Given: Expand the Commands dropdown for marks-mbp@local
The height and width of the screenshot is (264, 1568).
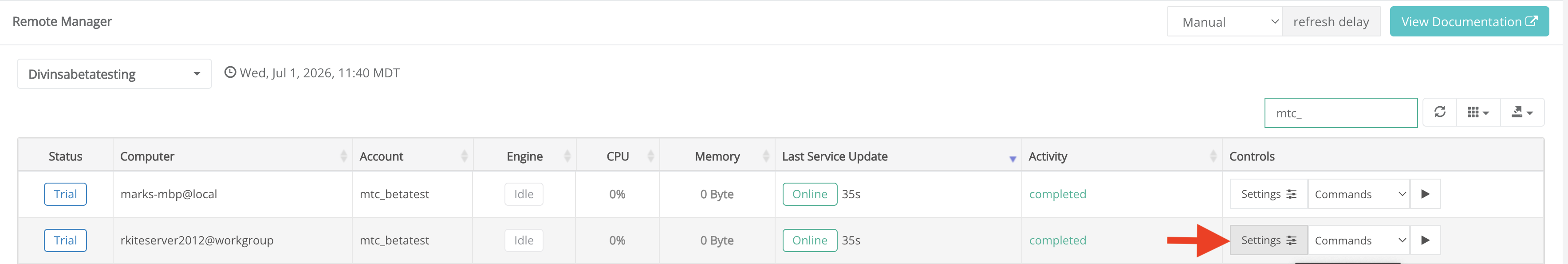Looking at the screenshot, I should coord(1359,194).
